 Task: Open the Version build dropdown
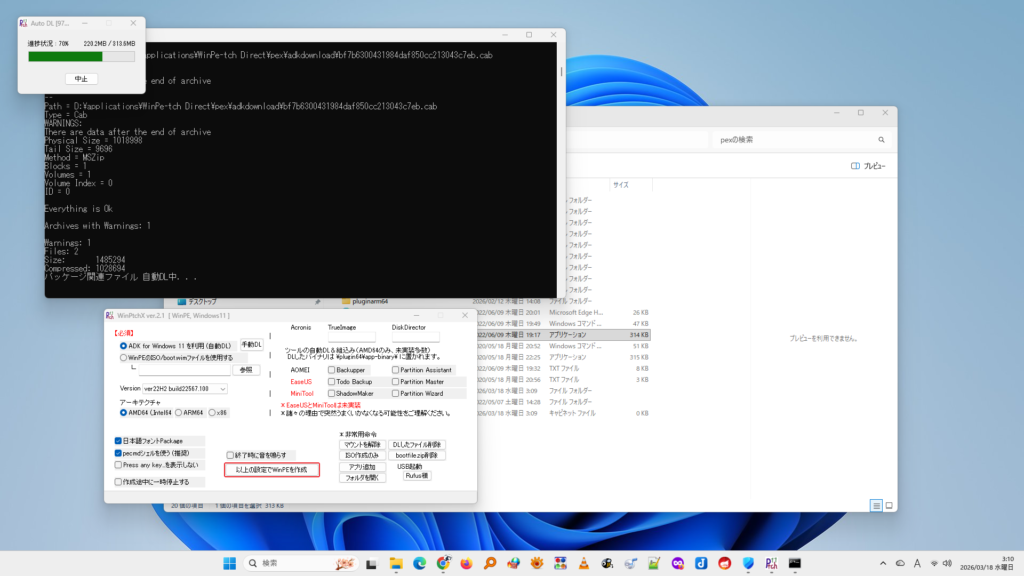[185, 388]
